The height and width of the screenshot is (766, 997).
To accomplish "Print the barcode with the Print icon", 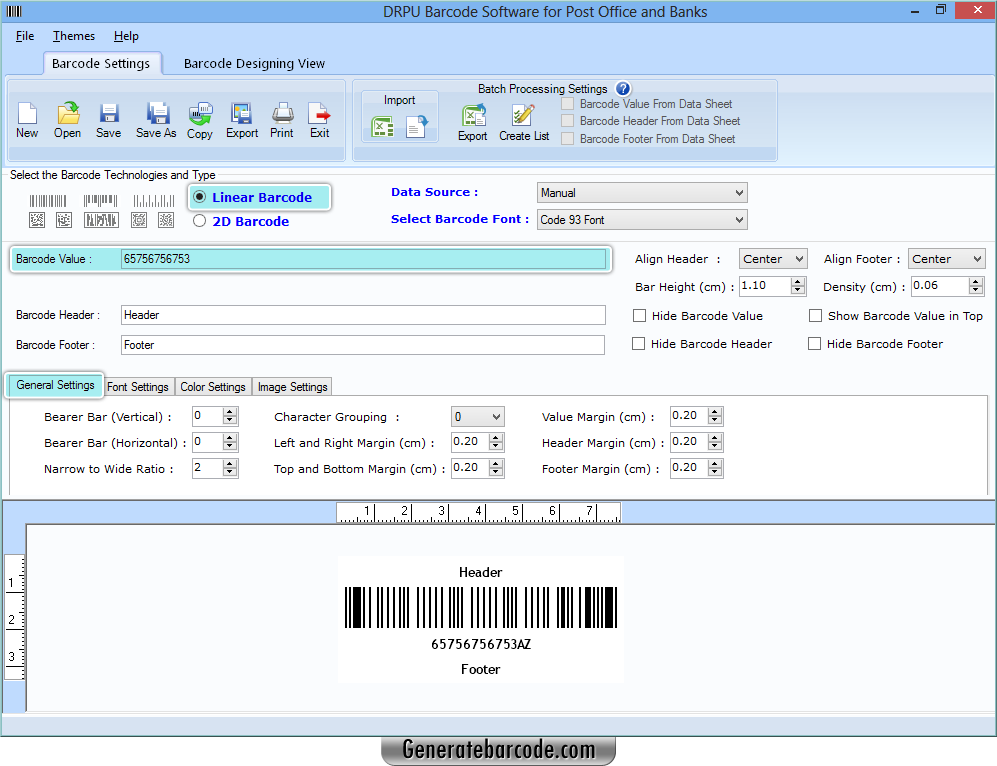I will coord(282,113).
